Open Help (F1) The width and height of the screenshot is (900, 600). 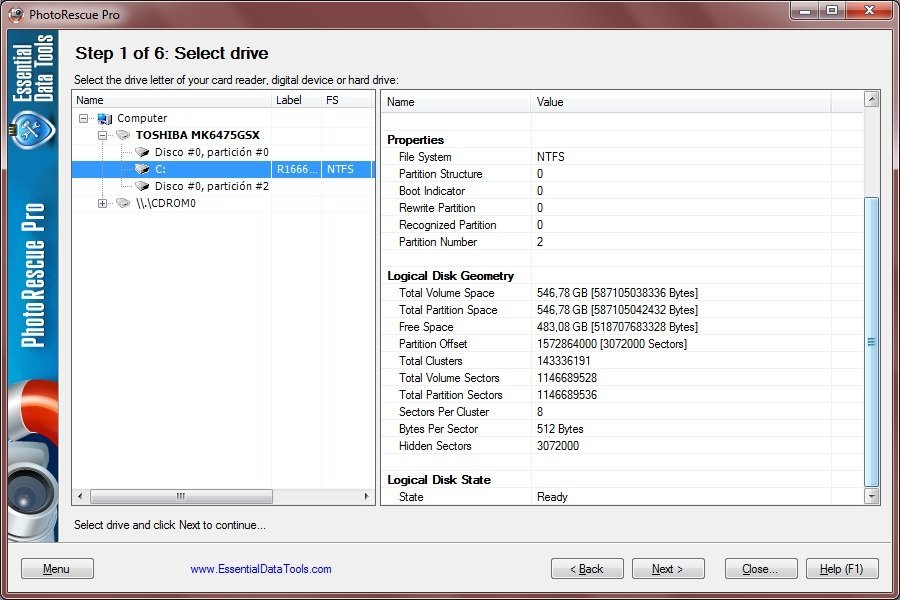[x=842, y=568]
